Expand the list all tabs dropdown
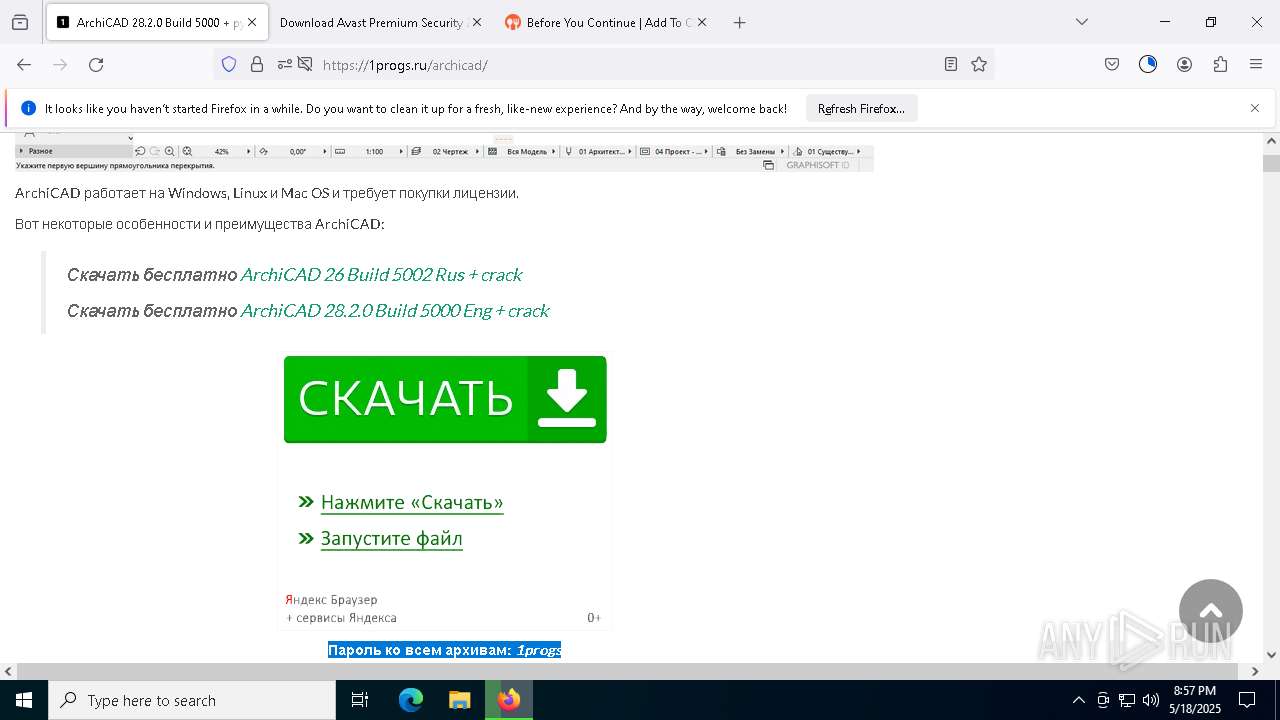The height and width of the screenshot is (720, 1280). [x=1082, y=22]
